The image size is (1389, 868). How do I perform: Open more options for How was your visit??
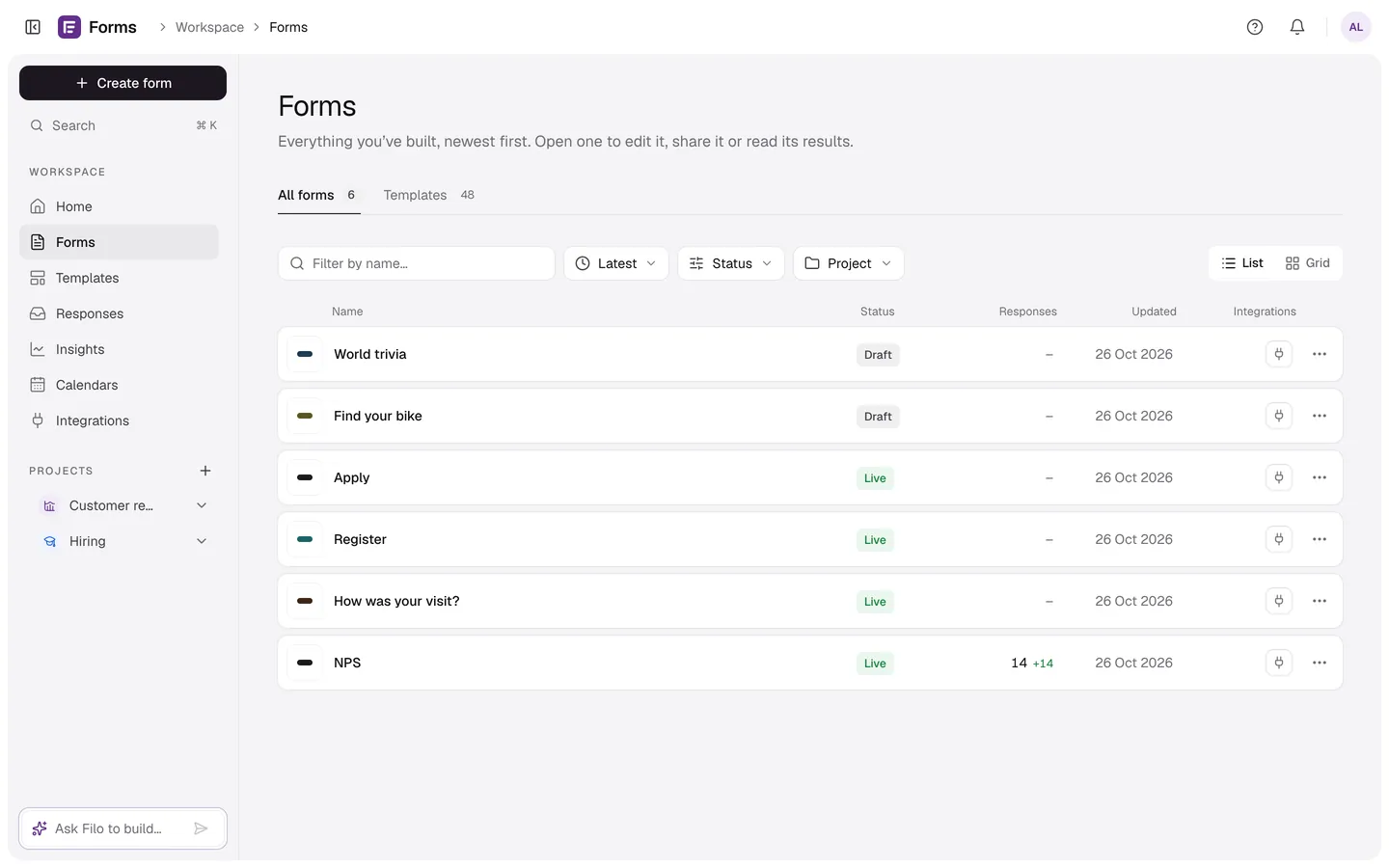tap(1320, 601)
